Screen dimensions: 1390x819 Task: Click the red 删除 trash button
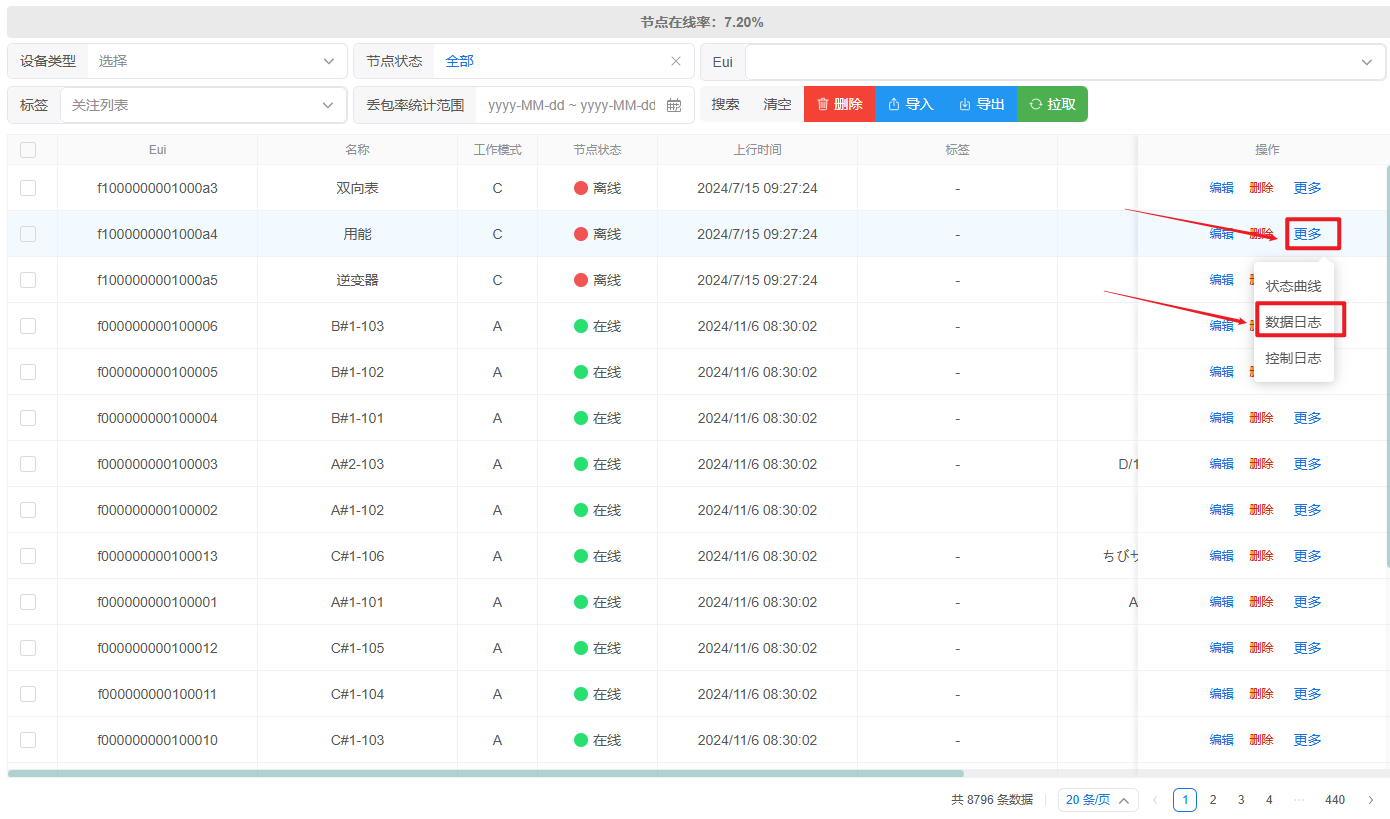coord(839,104)
